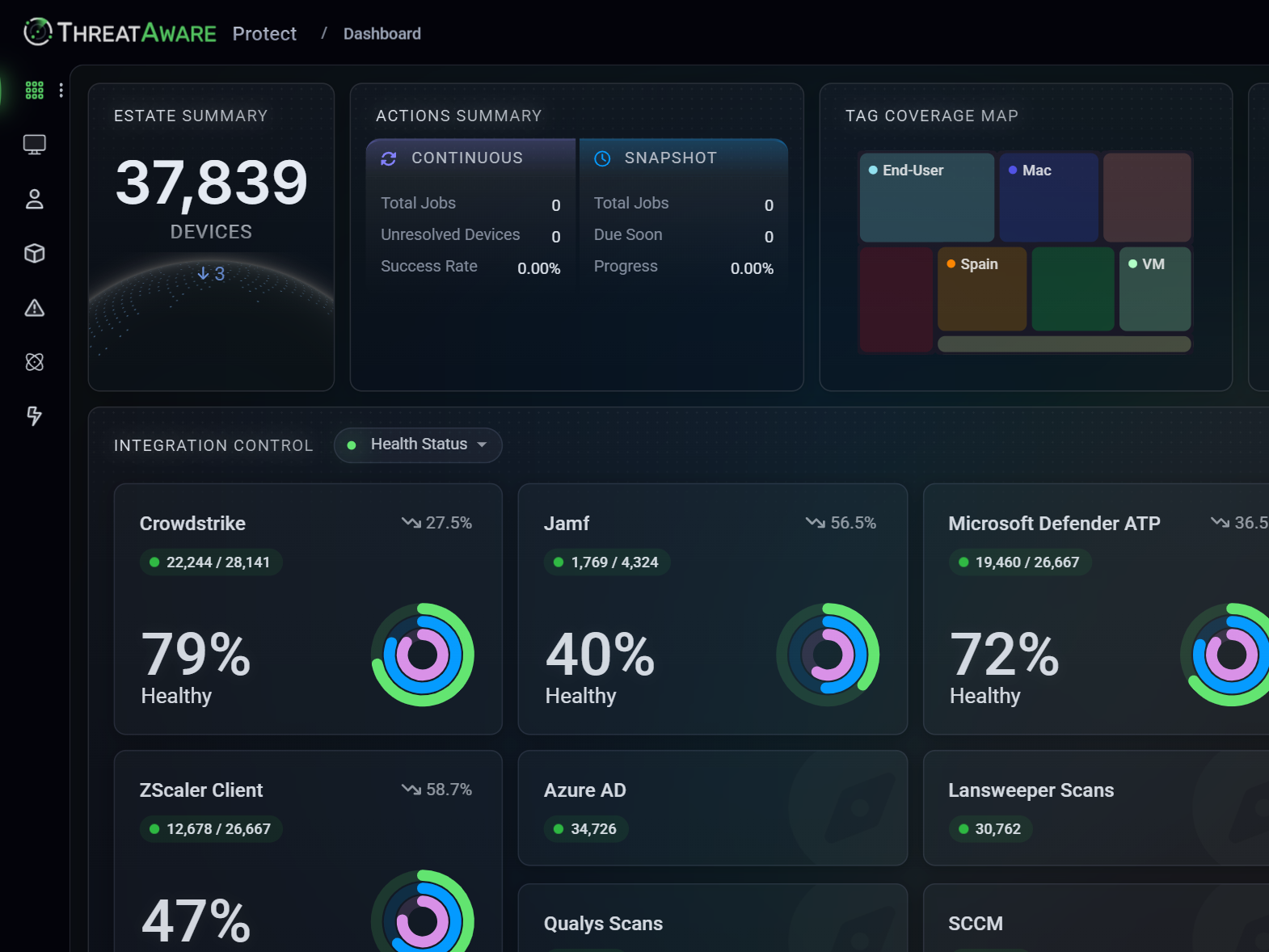Open the alerts warning triangle icon
The image size is (1269, 952).
coord(34,308)
